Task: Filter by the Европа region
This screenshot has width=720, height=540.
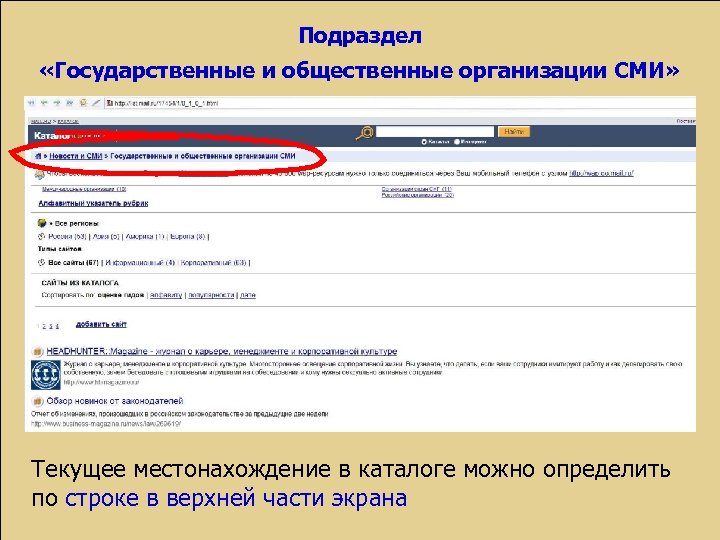Action: pos(187,236)
